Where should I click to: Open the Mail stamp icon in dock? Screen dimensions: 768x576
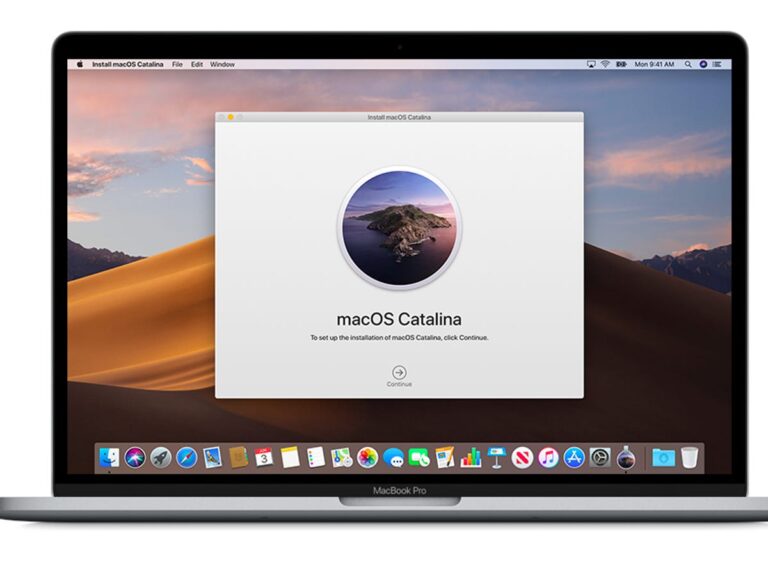pyautogui.click(x=213, y=458)
